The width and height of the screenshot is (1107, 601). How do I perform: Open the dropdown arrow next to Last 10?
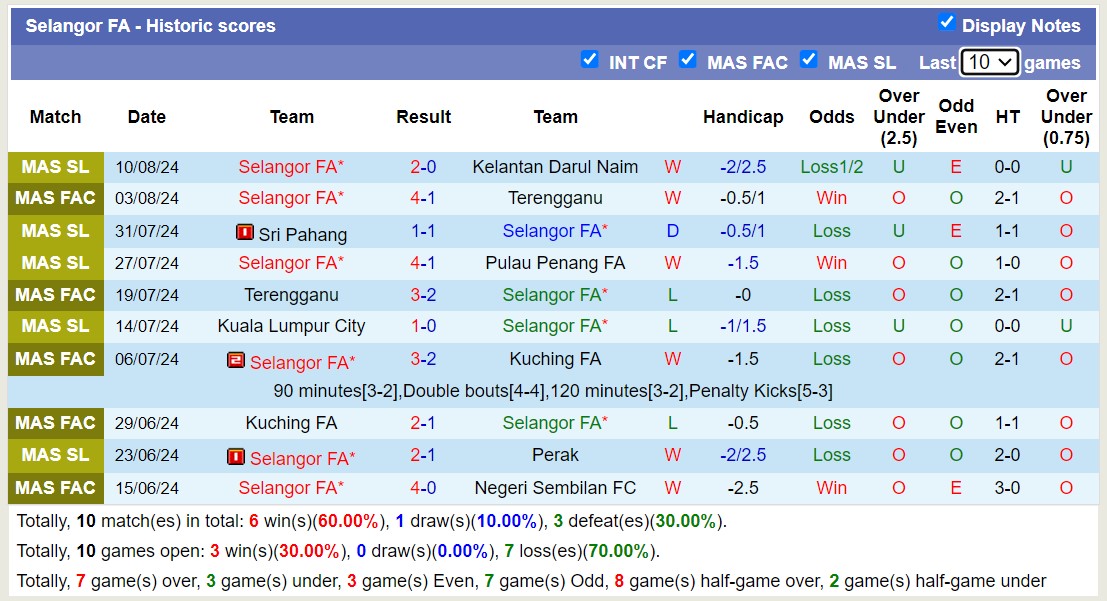1003,62
